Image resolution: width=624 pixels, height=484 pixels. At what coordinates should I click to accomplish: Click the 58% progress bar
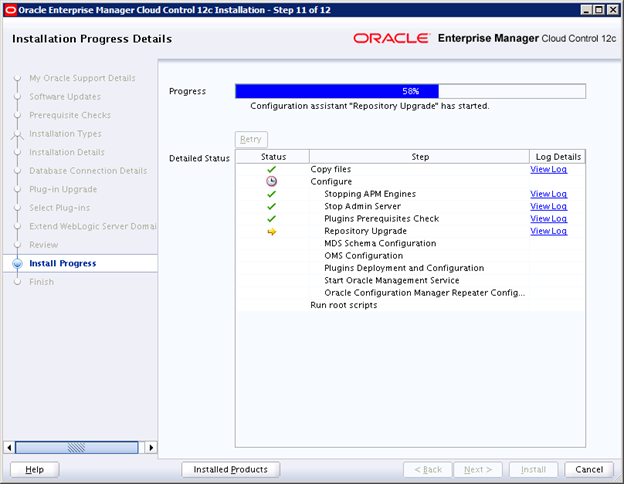410,91
